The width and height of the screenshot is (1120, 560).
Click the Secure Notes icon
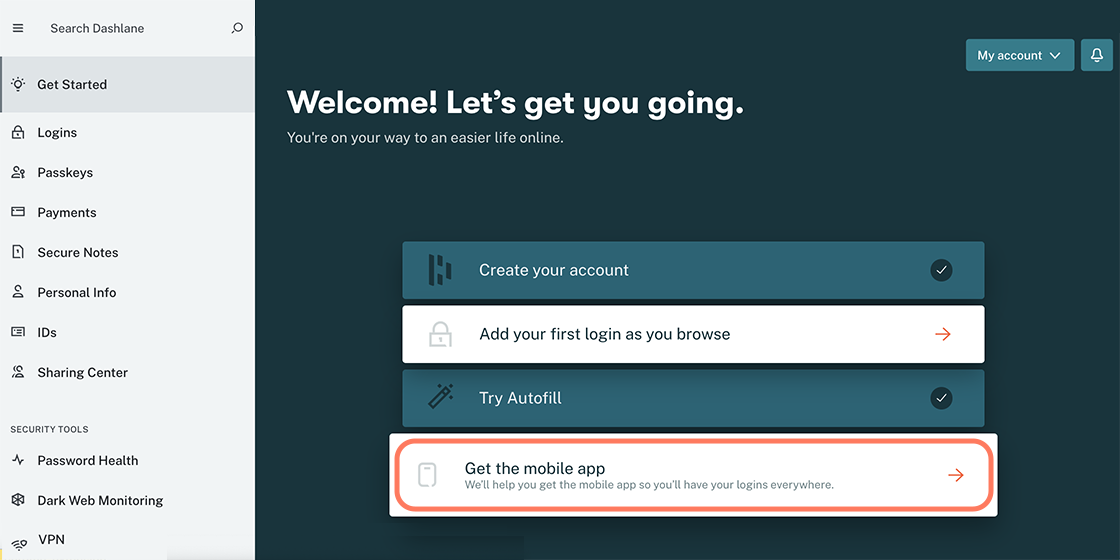(18, 252)
